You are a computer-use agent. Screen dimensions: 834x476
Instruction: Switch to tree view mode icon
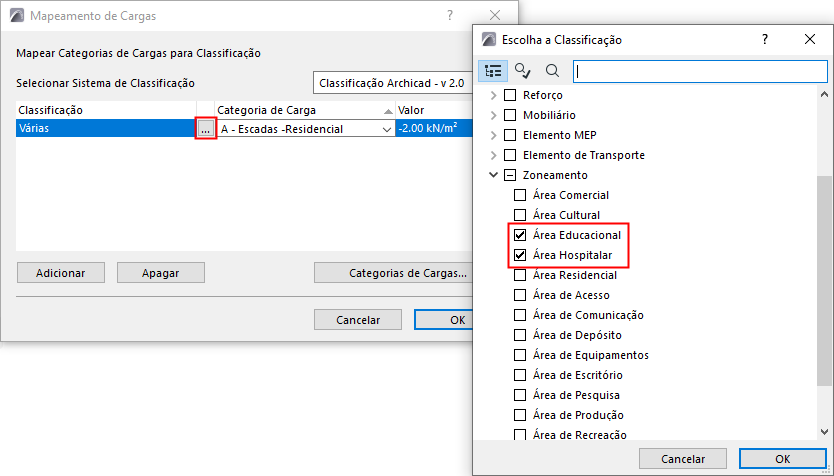[493, 71]
